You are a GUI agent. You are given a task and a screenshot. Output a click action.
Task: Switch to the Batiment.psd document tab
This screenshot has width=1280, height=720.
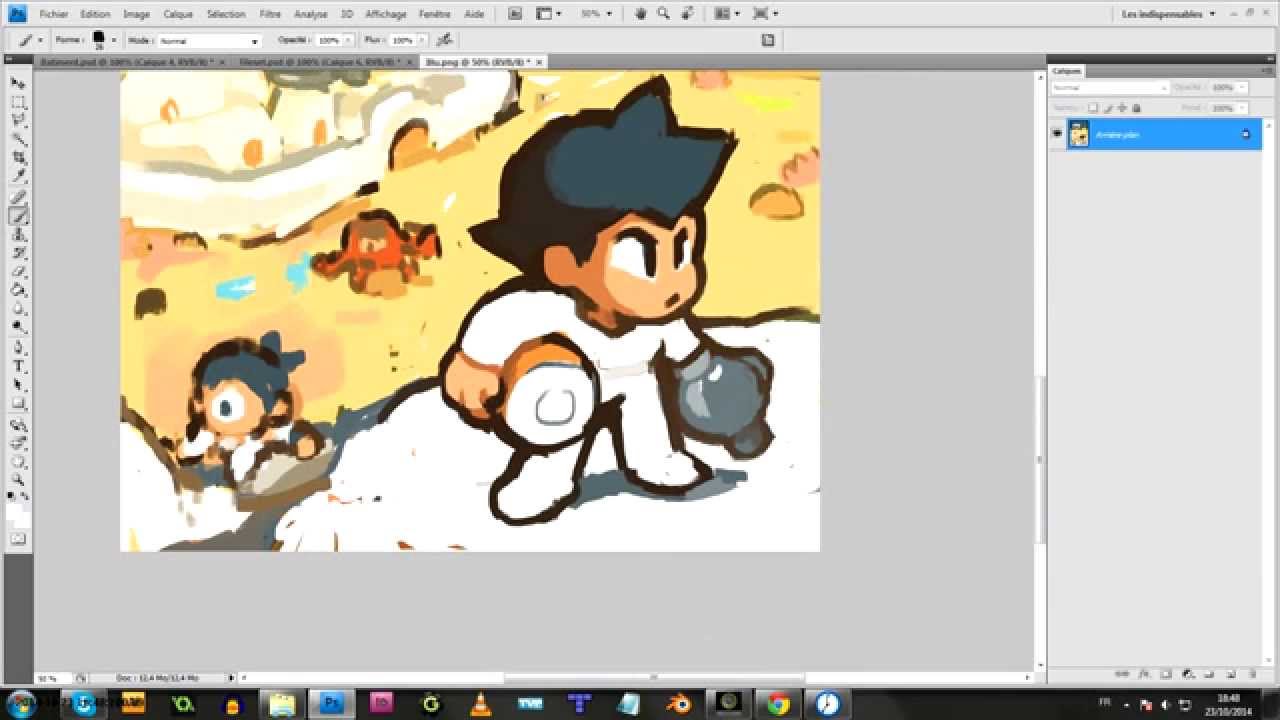coord(128,62)
